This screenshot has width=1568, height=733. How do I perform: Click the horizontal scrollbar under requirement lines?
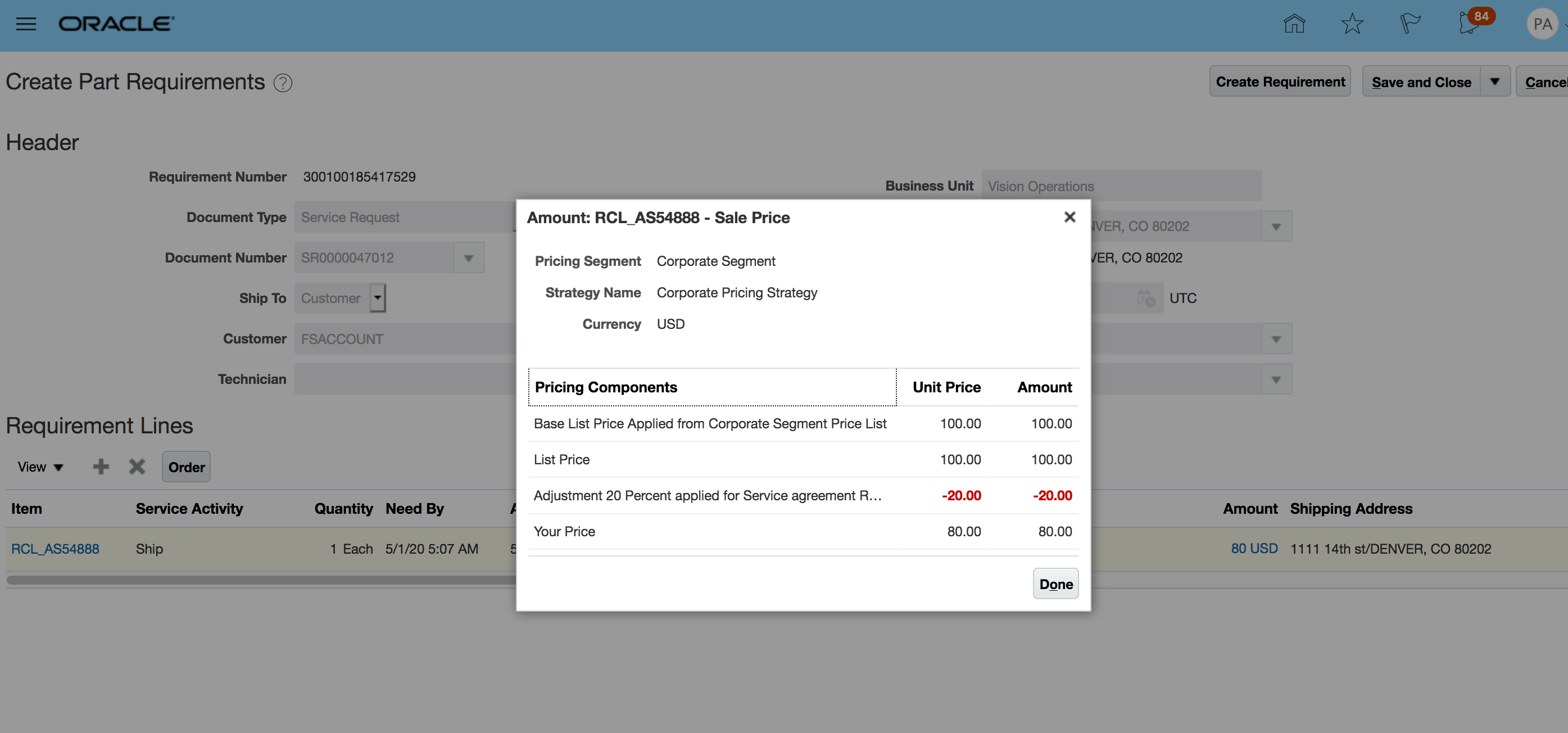[x=262, y=580]
